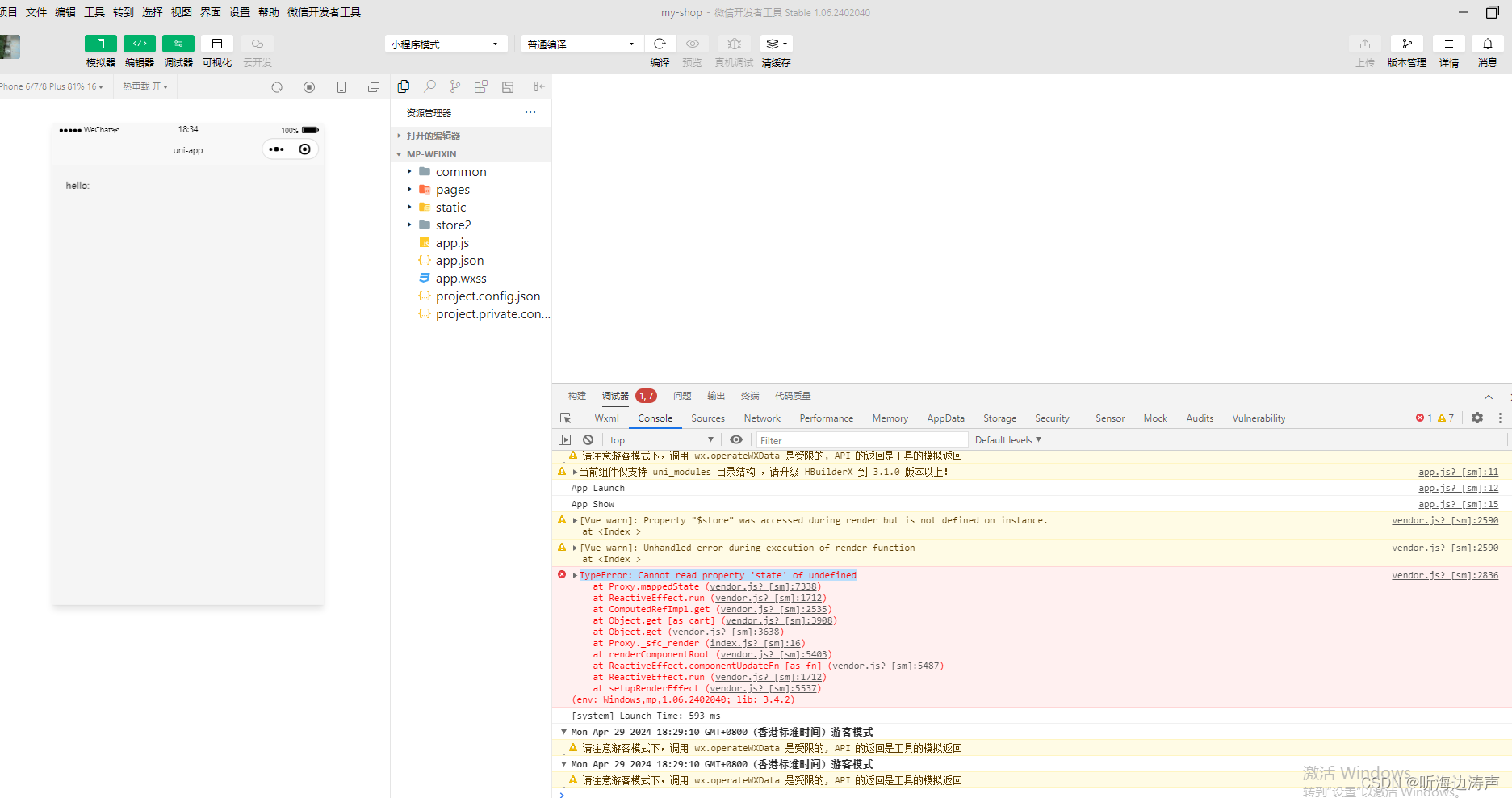1512x798 pixels.
Task: Open the device model dropdown
Action: (x=52, y=86)
